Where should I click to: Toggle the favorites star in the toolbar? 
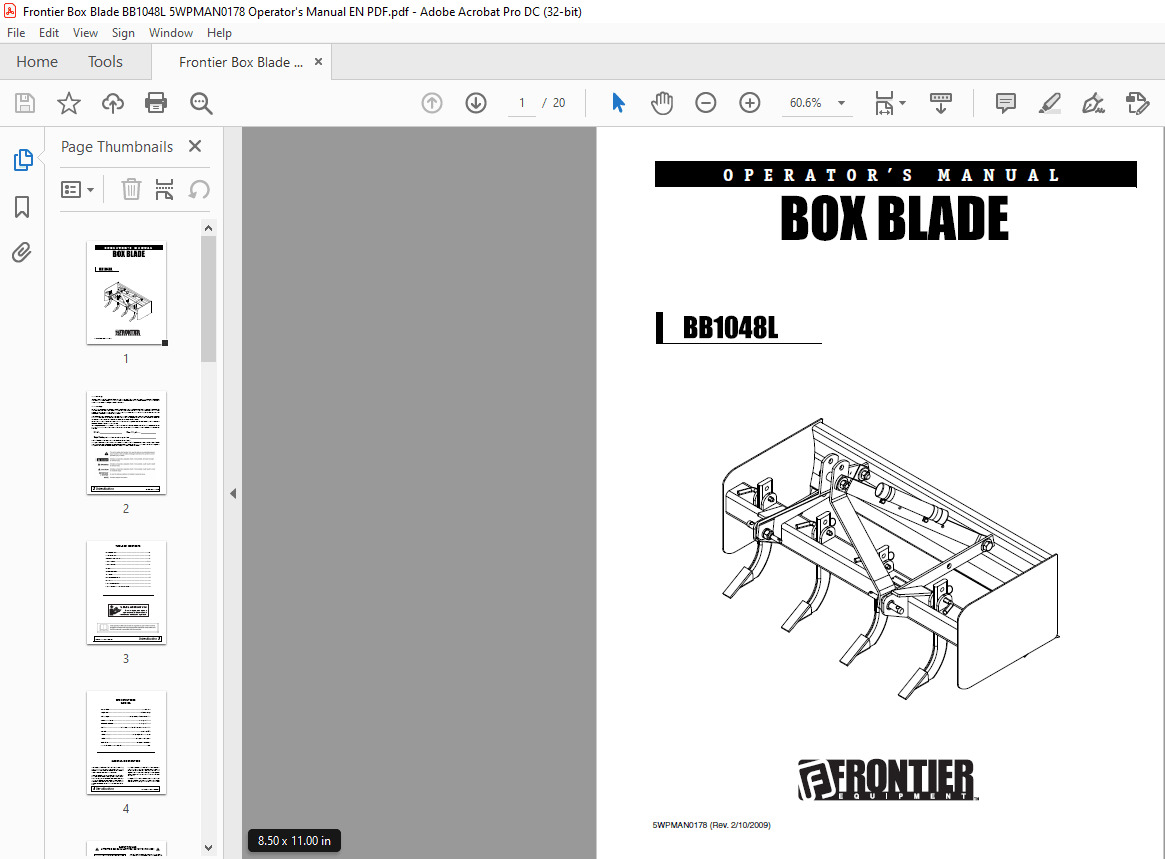click(68, 102)
